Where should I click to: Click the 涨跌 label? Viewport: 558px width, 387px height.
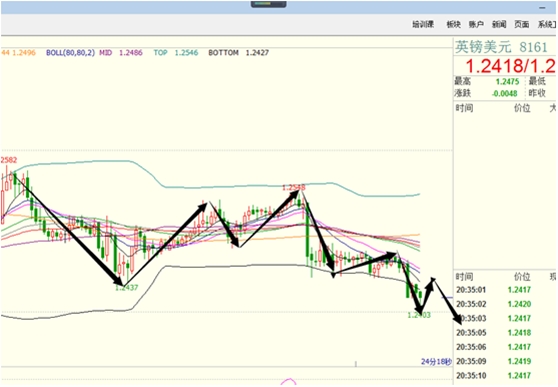[x=463, y=93]
